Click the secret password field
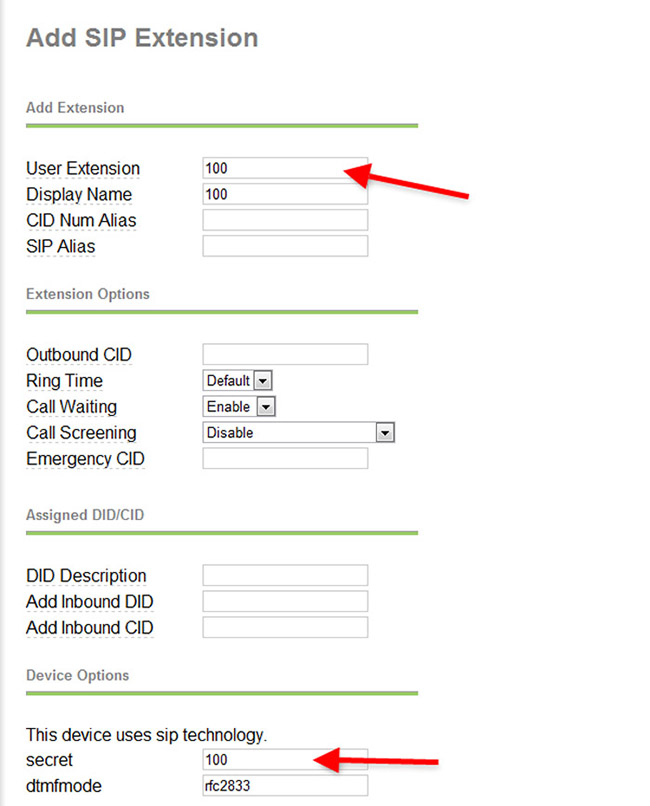Screen dimensions: 650x806 pyautogui.click(x=285, y=760)
